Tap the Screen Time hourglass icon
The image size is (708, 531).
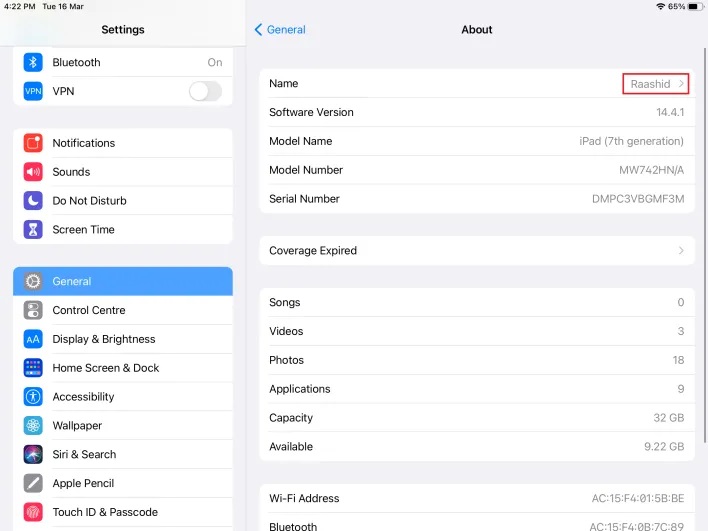[x=33, y=230]
